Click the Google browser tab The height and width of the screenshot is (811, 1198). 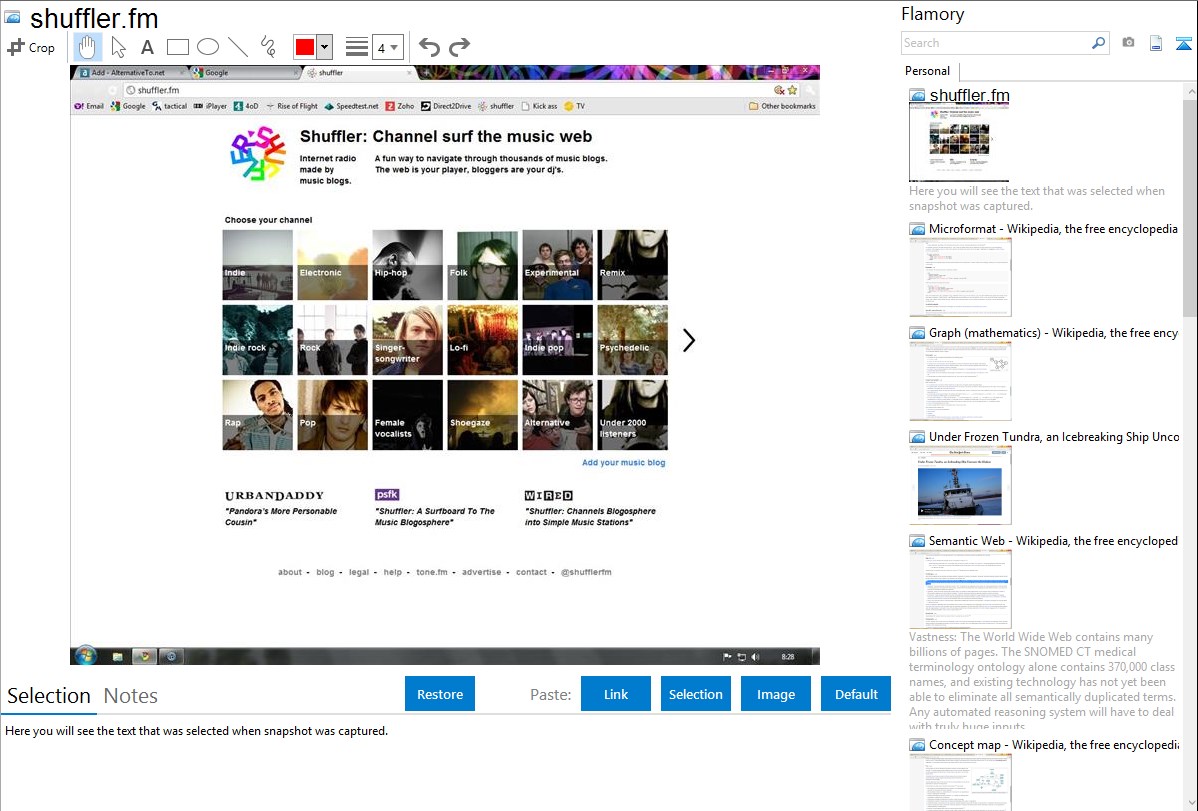pos(244,73)
